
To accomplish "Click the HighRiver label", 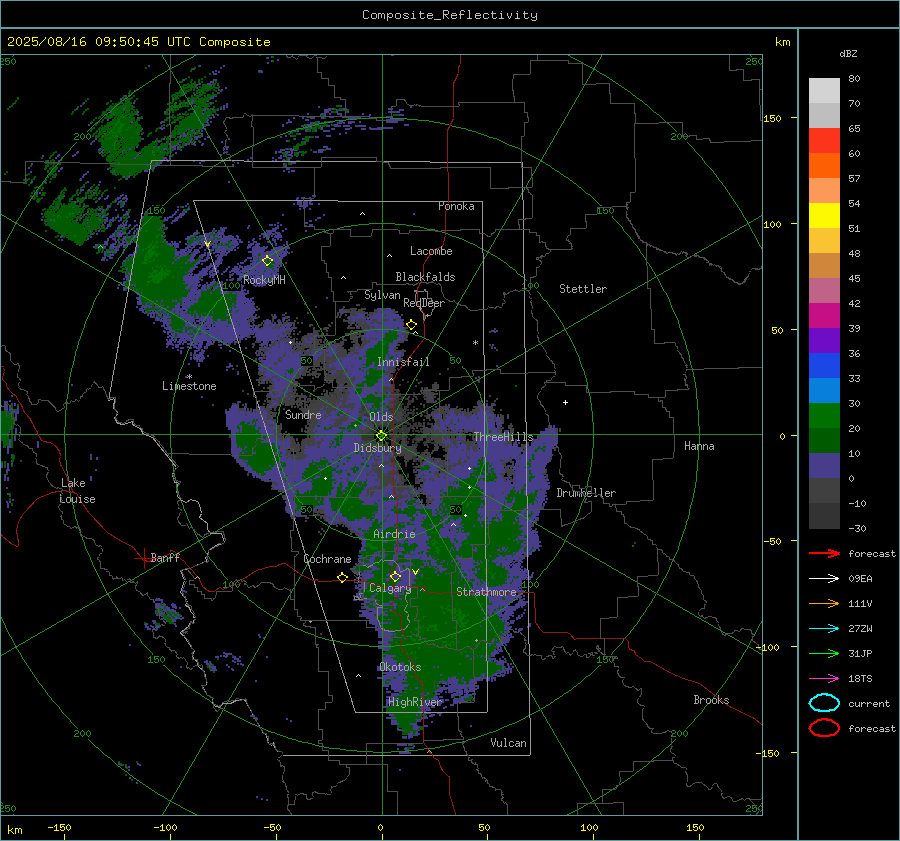I will pos(415,702).
